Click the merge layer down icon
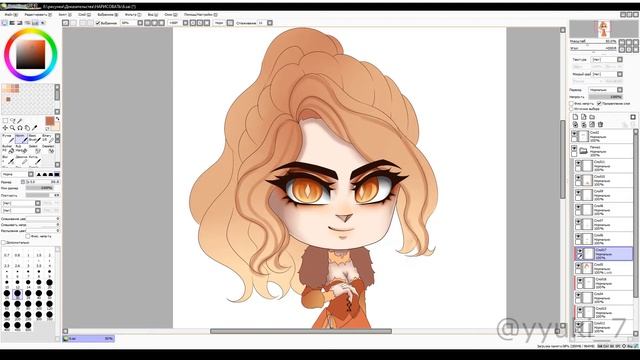The width and height of the screenshot is (640, 360). click(584, 124)
